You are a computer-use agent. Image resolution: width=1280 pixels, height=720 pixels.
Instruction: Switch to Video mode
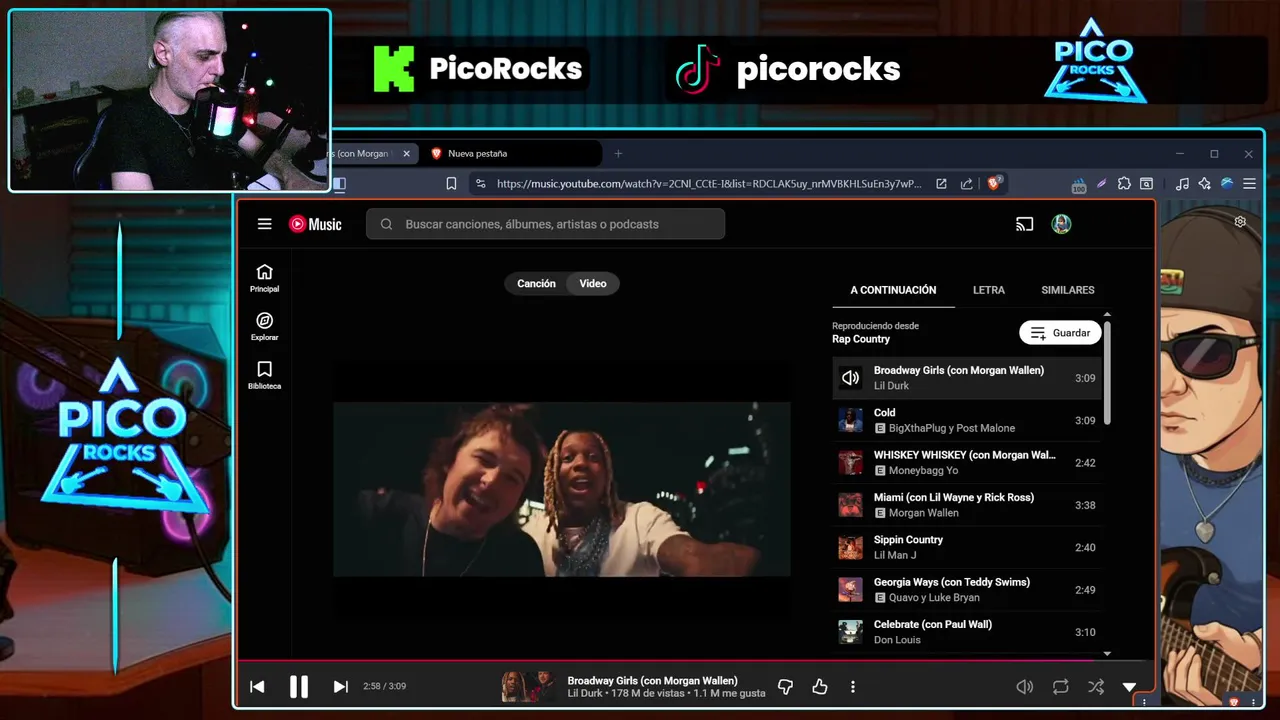[593, 283]
